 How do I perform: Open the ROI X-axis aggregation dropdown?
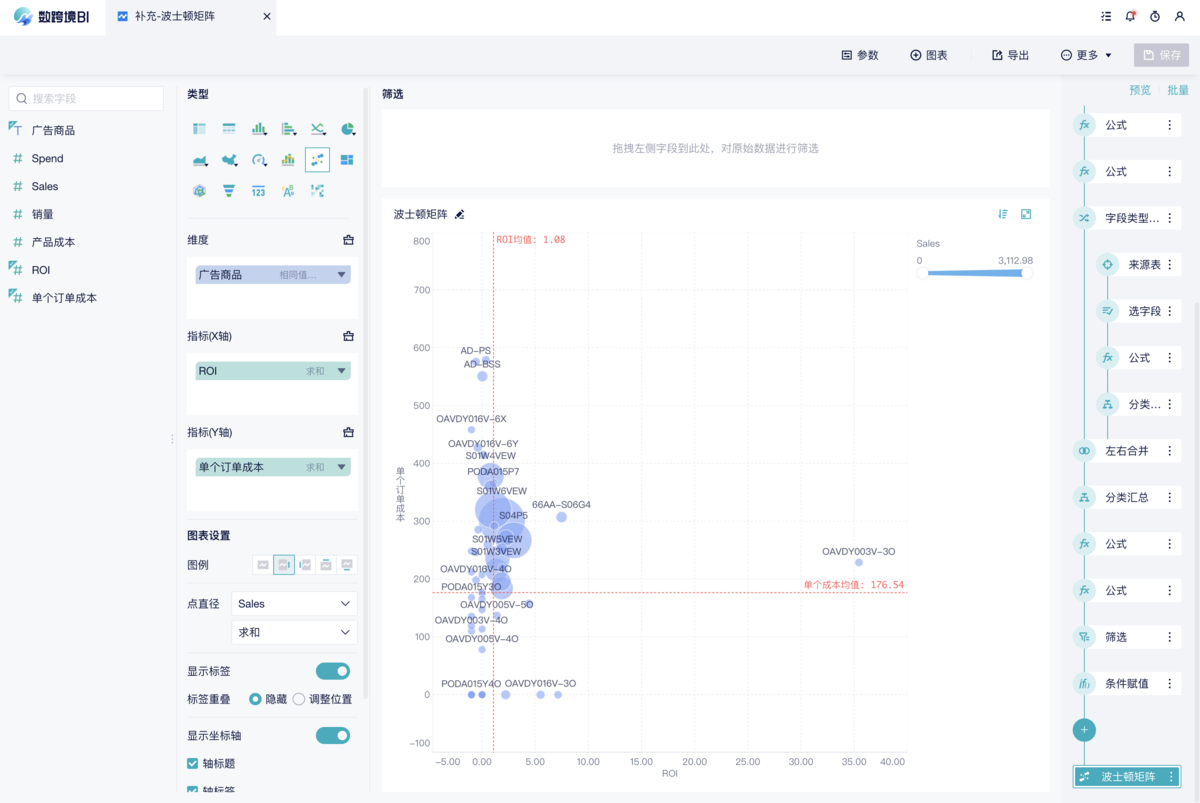click(x=341, y=371)
